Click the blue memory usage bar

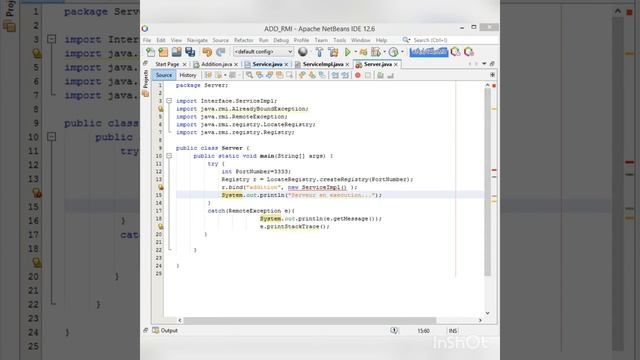[429, 52]
